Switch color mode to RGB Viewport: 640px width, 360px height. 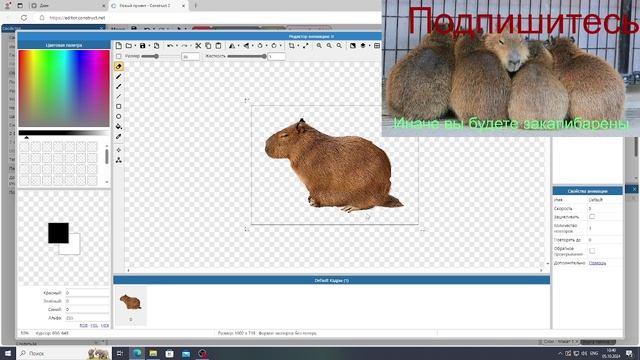(x=84, y=326)
